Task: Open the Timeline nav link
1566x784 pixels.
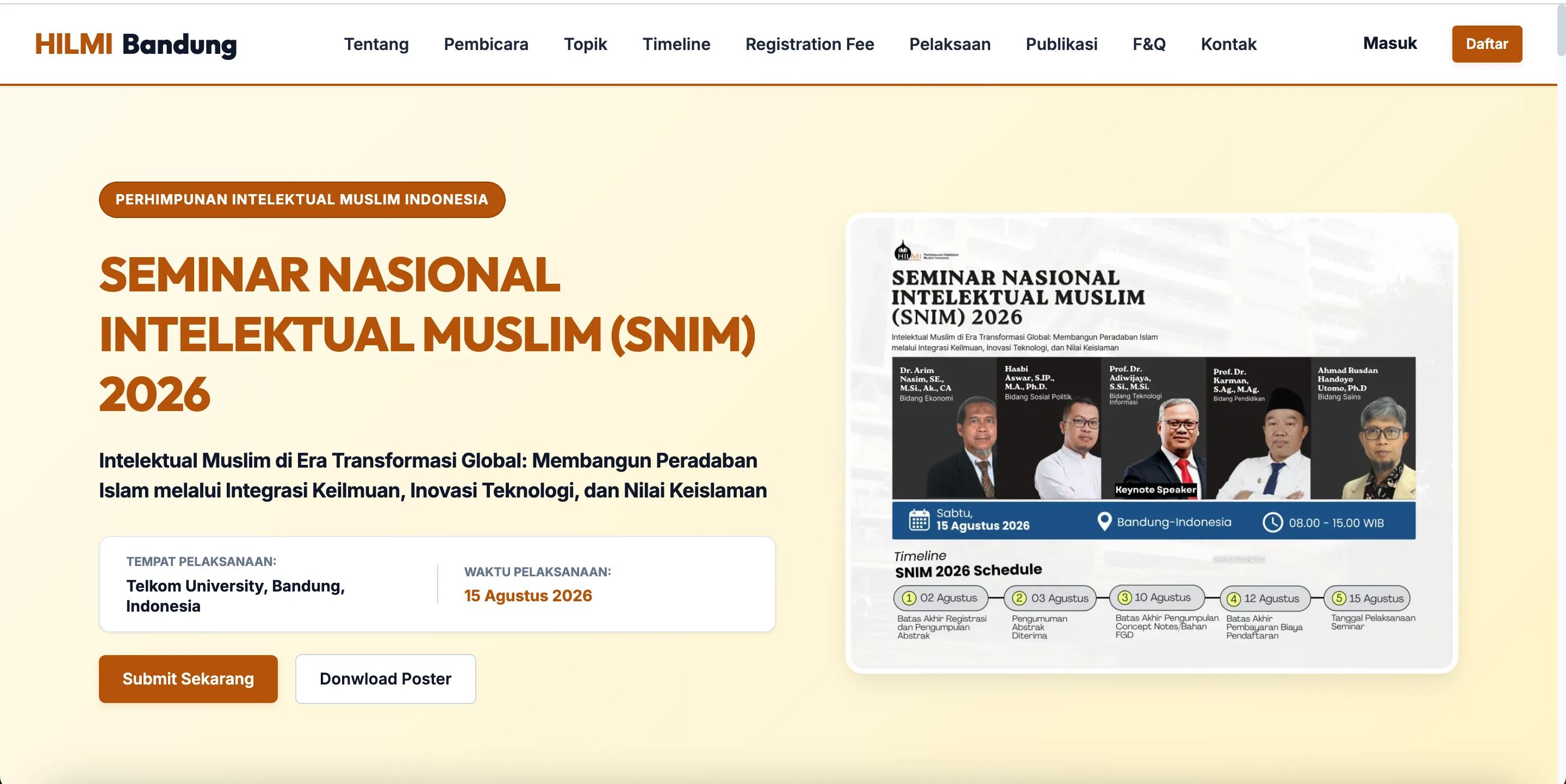Action: coord(676,45)
